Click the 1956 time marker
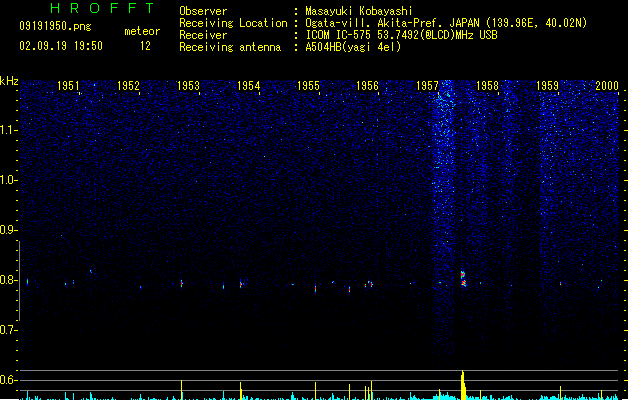 tap(367, 86)
